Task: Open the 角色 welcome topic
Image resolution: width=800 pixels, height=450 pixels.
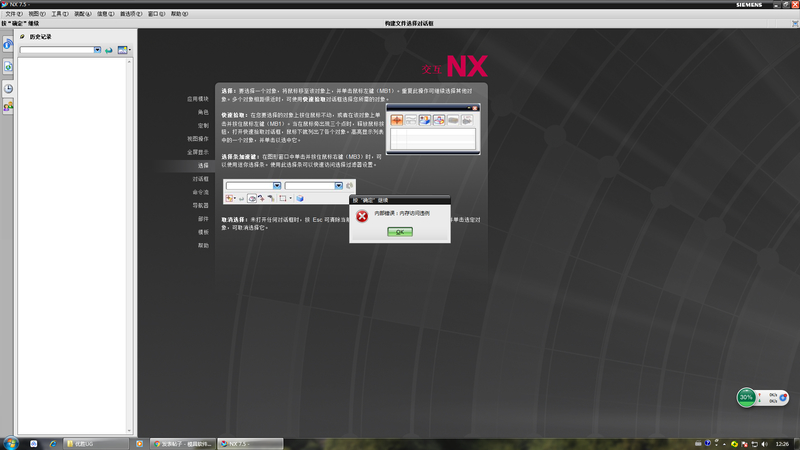Action: coord(203,112)
